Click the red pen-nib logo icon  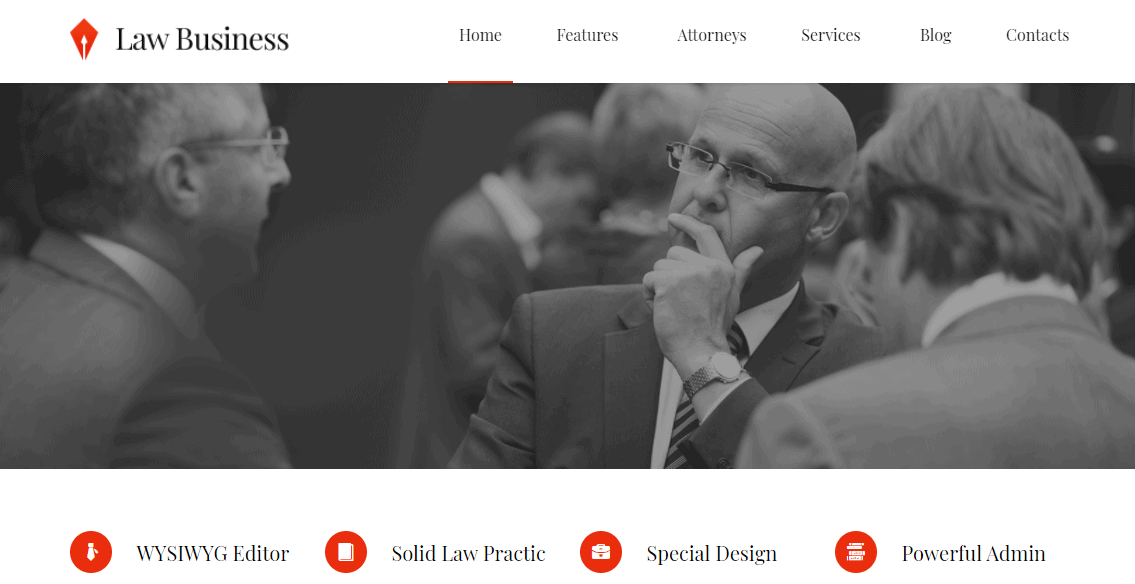84,39
